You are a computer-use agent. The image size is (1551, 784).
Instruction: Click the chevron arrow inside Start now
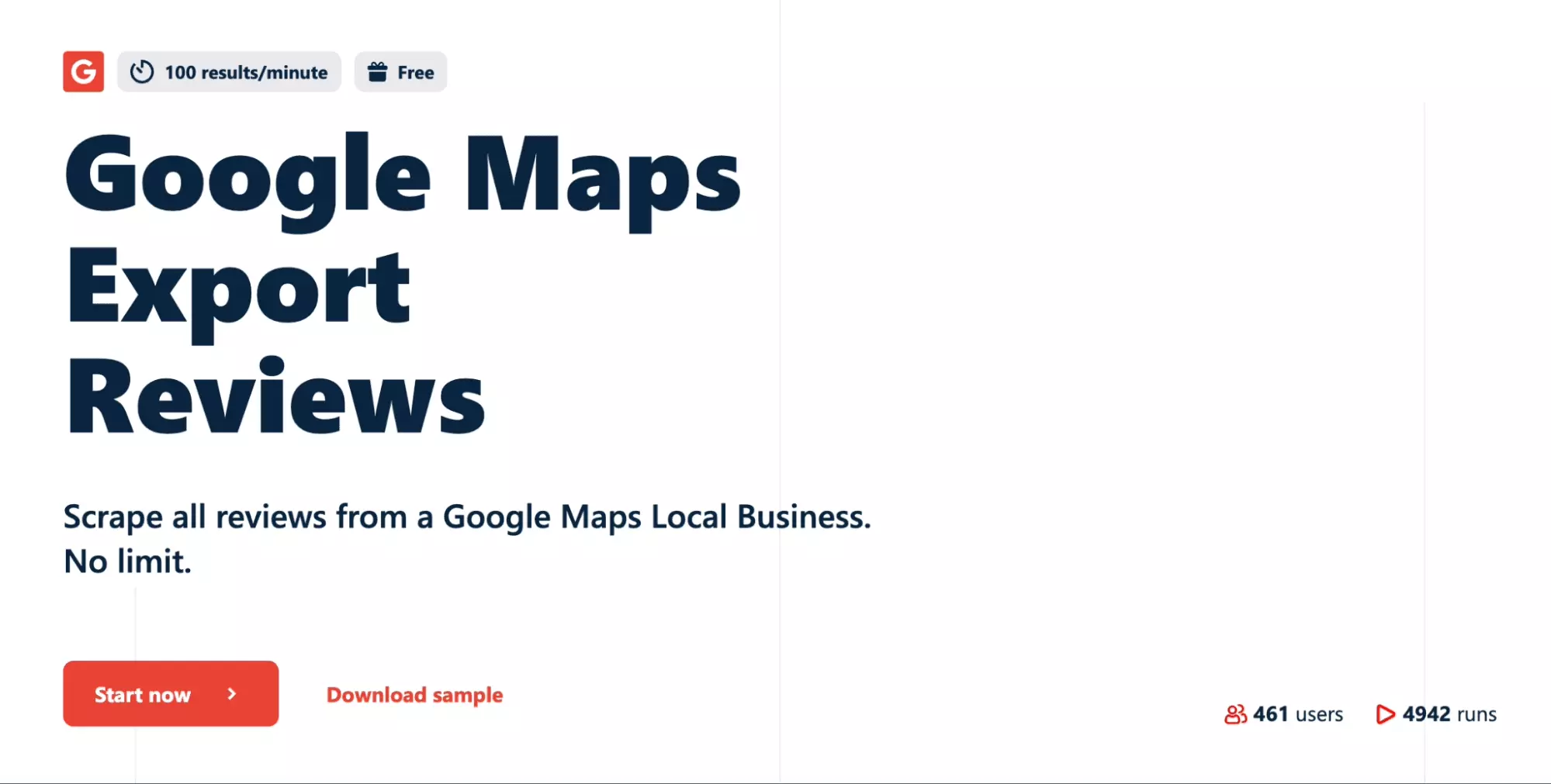(231, 694)
